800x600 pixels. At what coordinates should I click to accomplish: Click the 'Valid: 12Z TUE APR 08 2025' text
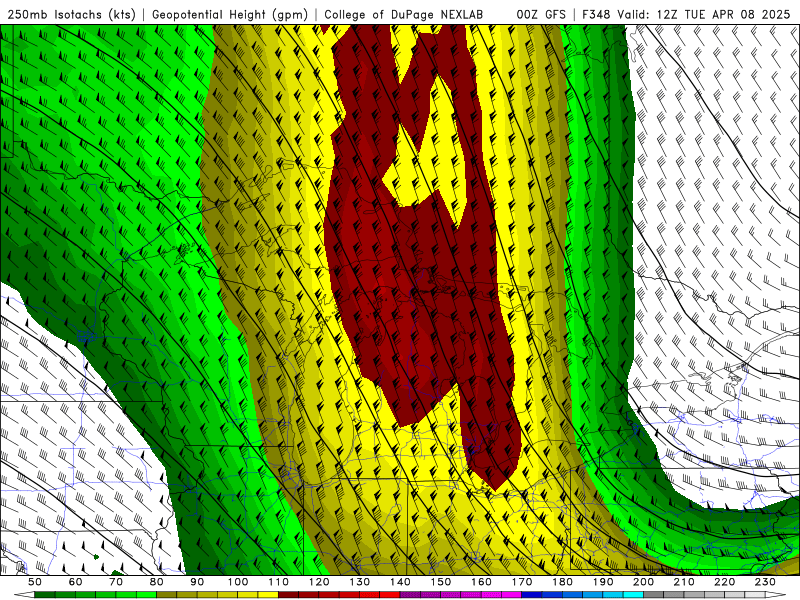tap(704, 14)
